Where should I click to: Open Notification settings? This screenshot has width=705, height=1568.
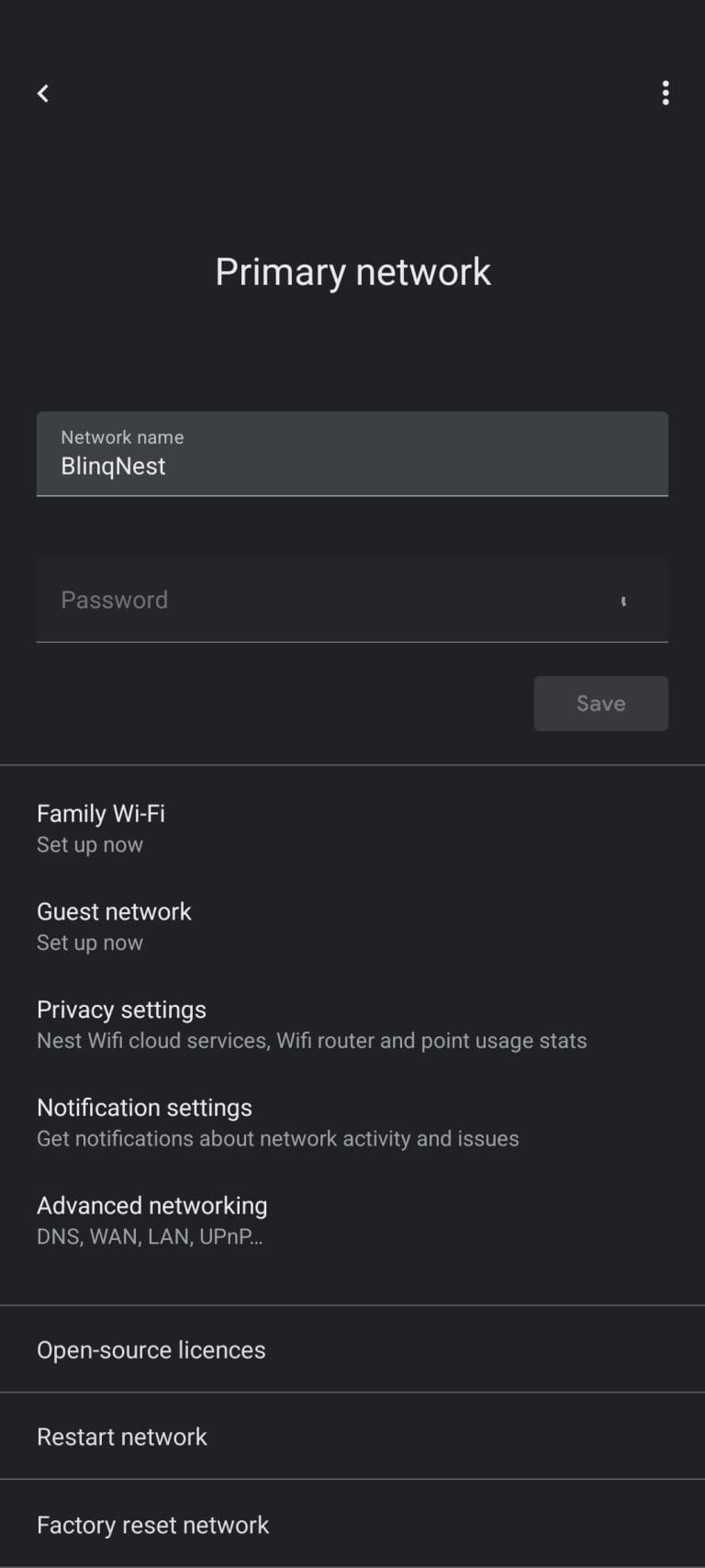point(144,1108)
